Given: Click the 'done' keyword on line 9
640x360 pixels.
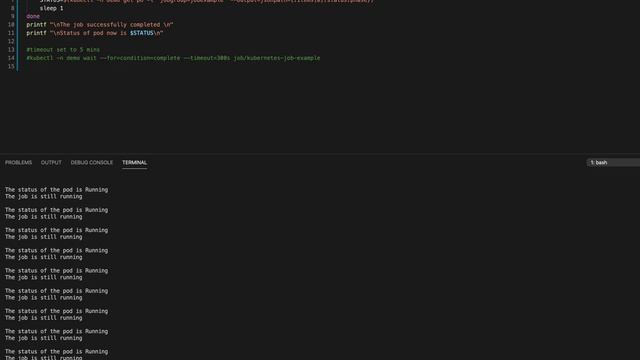Looking at the screenshot, I should pyautogui.click(x=33, y=16).
